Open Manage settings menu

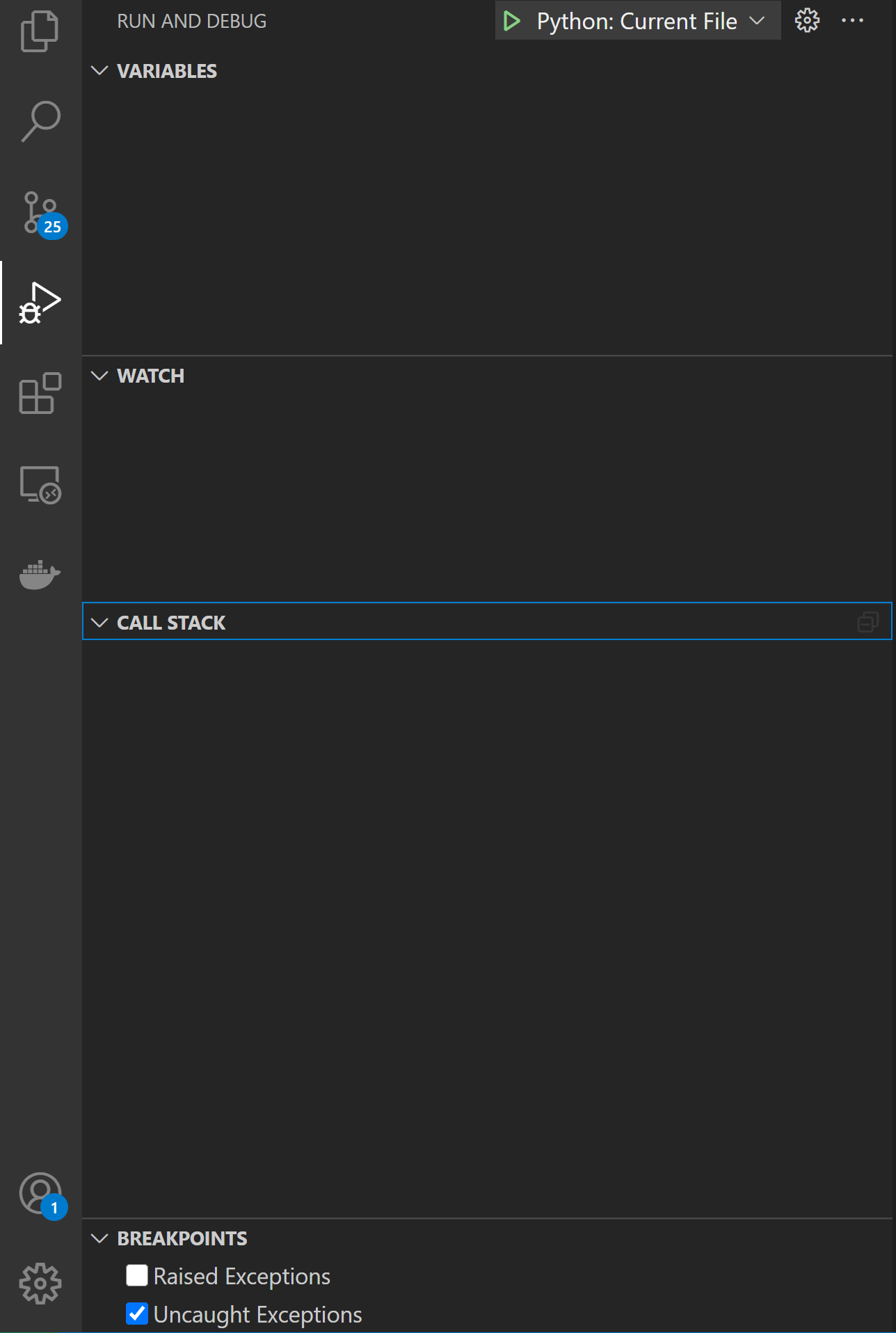click(x=40, y=1284)
